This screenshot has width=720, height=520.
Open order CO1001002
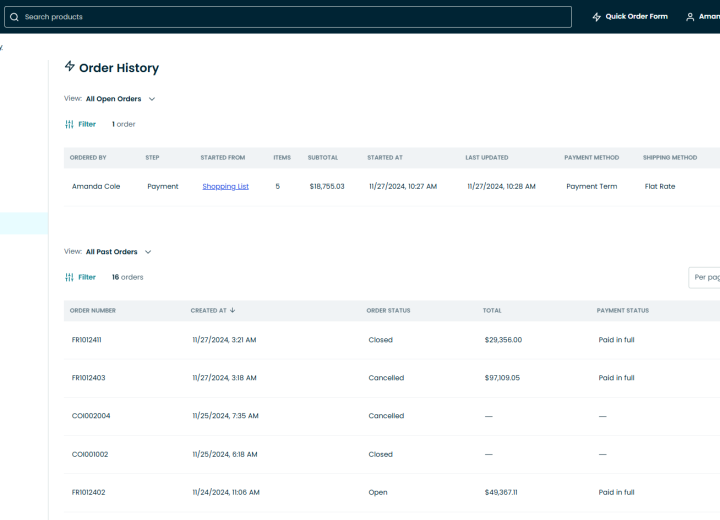[90, 454]
